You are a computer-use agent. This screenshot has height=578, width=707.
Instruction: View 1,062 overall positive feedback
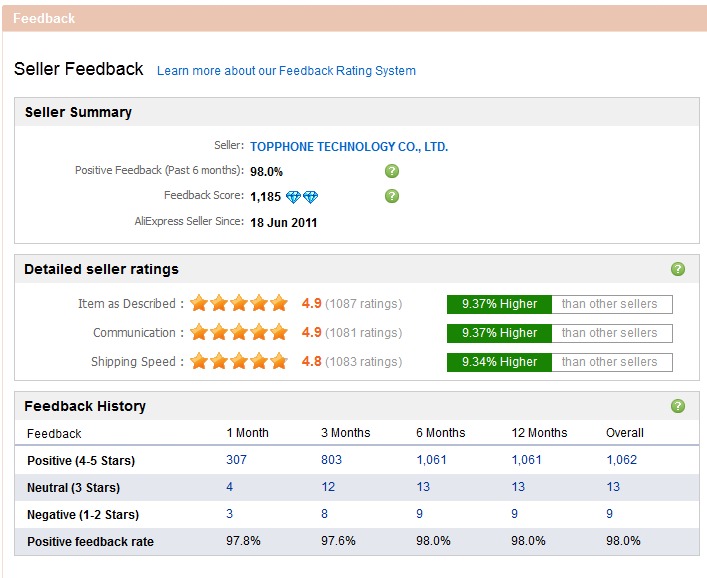[621, 460]
